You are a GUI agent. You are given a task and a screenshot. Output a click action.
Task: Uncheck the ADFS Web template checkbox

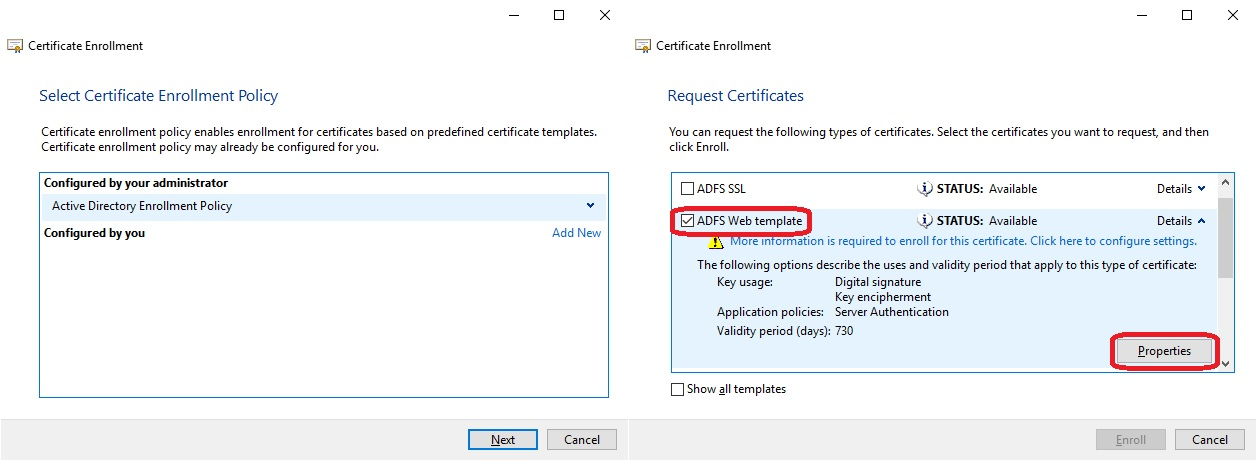pos(687,221)
